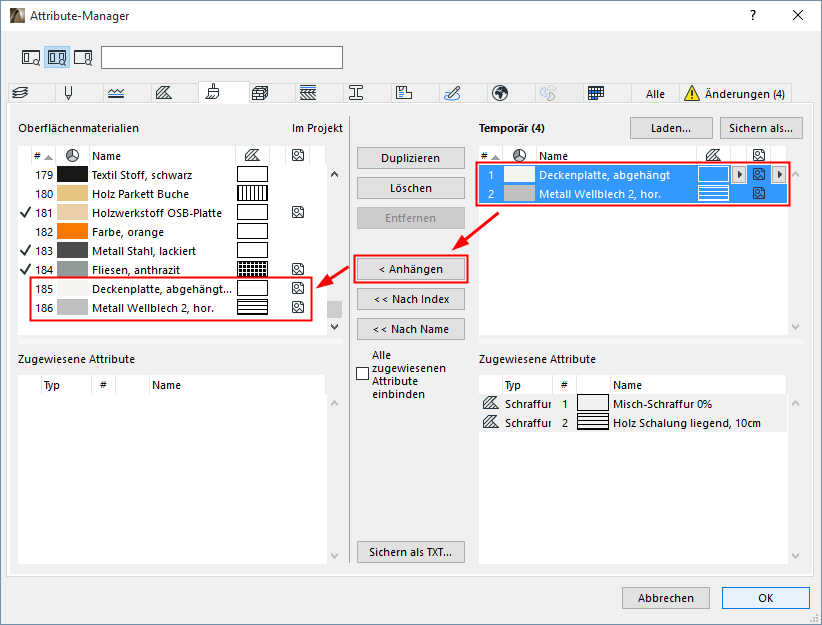Click the Holz Parkett Buche color swatch
The image size is (822, 625).
[x=72, y=193]
